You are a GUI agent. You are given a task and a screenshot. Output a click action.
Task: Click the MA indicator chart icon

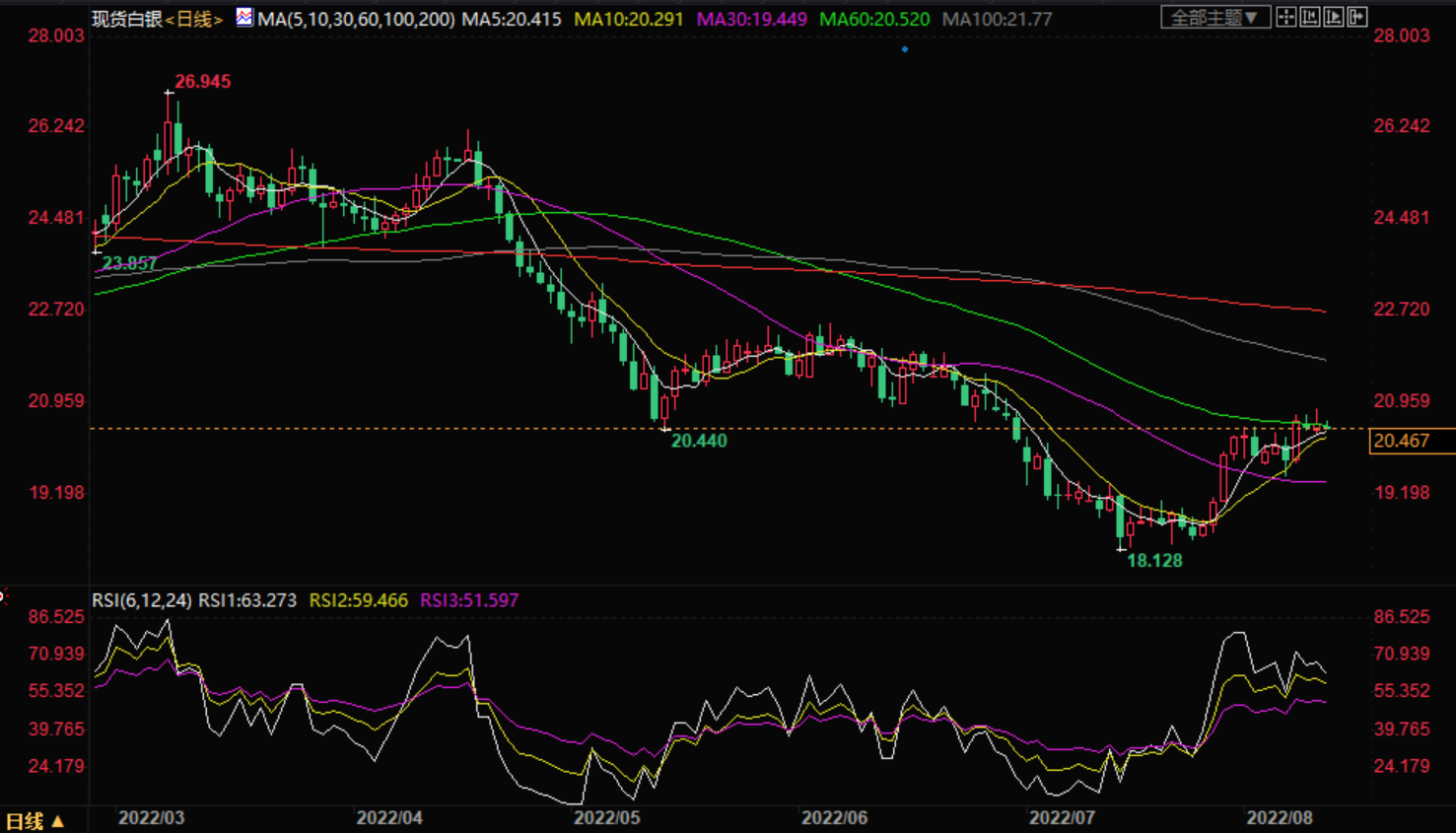pyautogui.click(x=243, y=17)
